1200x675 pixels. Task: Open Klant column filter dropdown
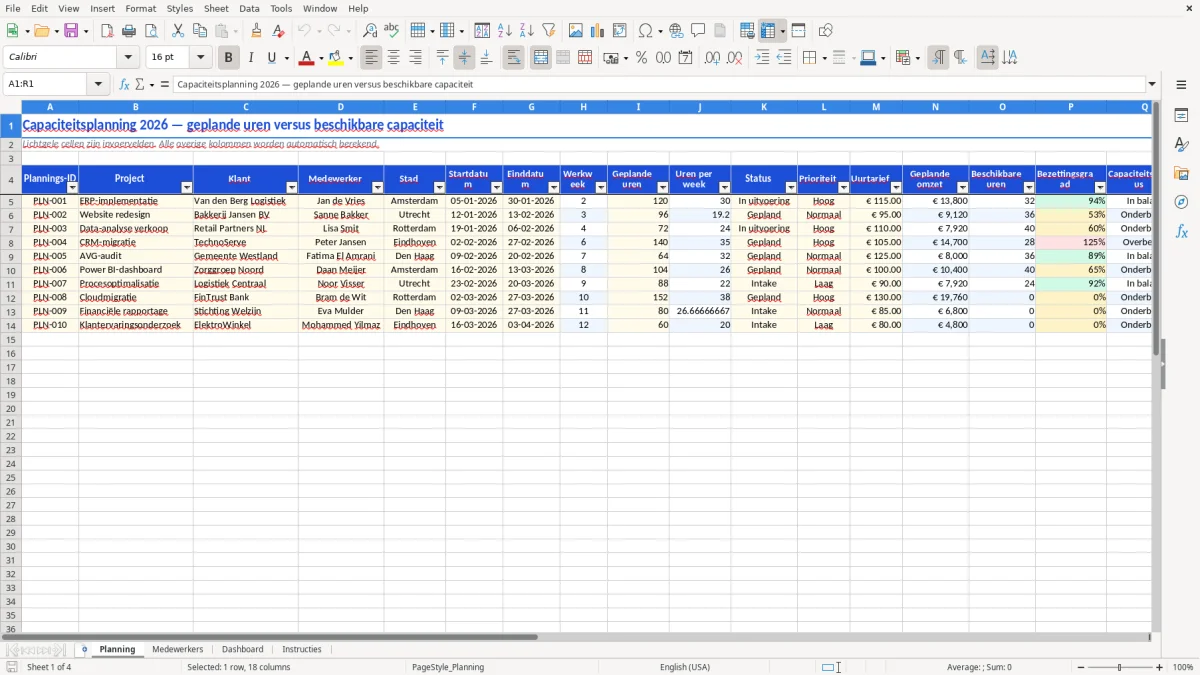coord(292,188)
